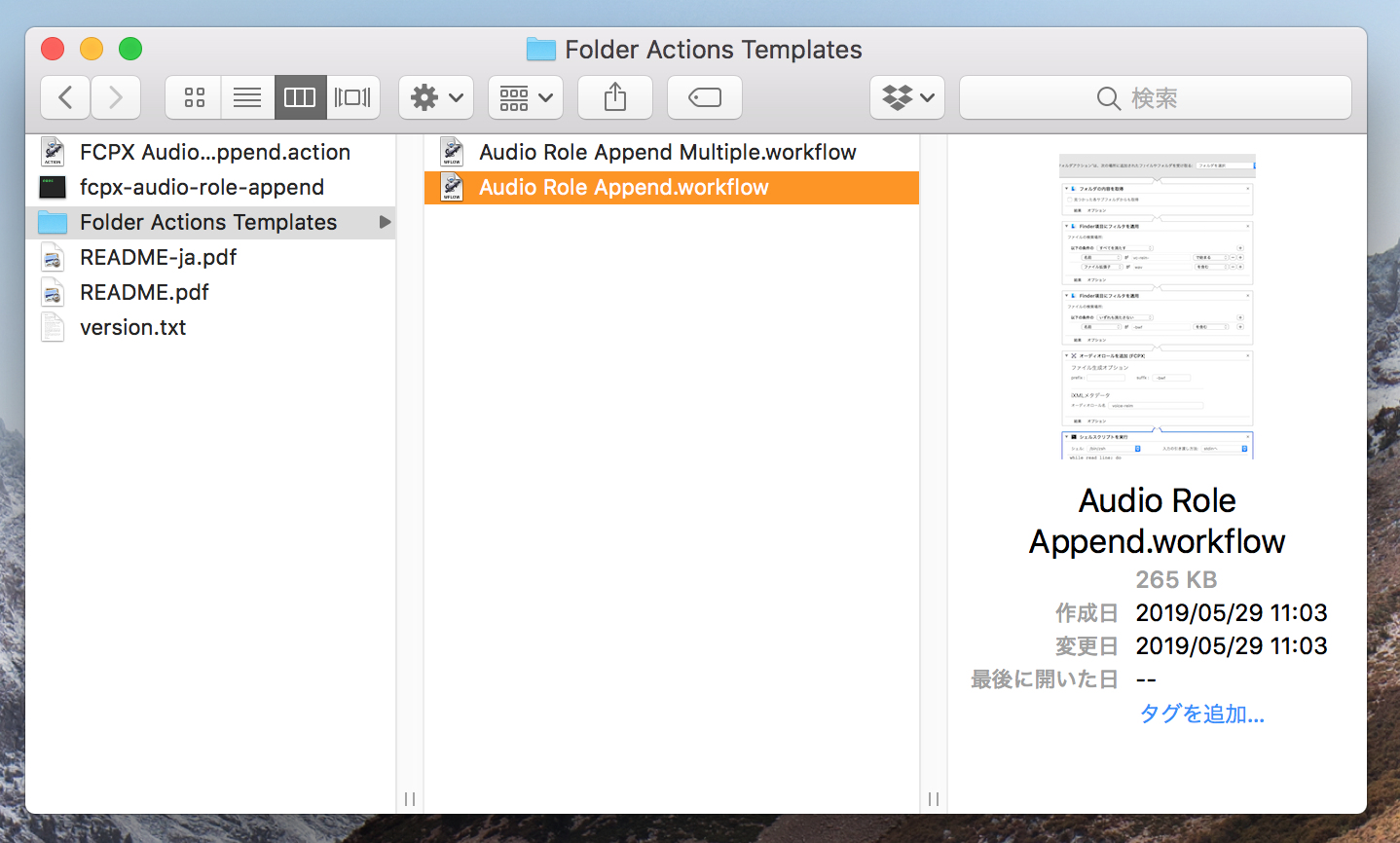The height and width of the screenshot is (843, 1400).
Task: Click the 変更日 value 2019/05/29 11:03
Action: coord(1232,646)
